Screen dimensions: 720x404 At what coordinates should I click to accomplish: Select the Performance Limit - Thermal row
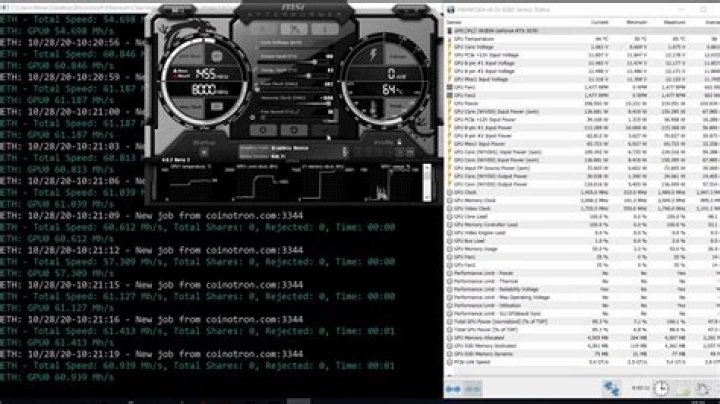pos(583,281)
